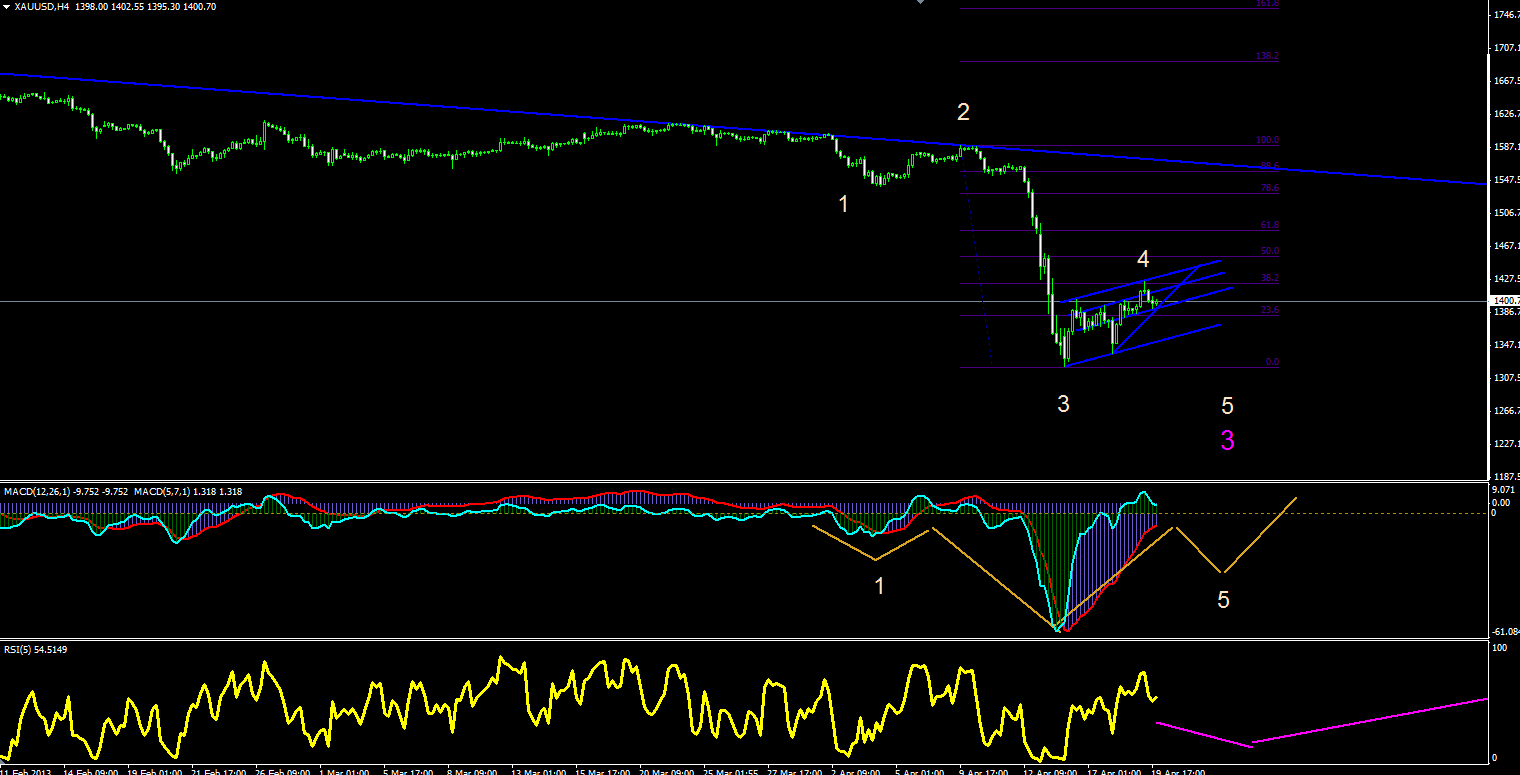
Task: Click the 9.071 MACD scale value
Action: click(x=1503, y=490)
